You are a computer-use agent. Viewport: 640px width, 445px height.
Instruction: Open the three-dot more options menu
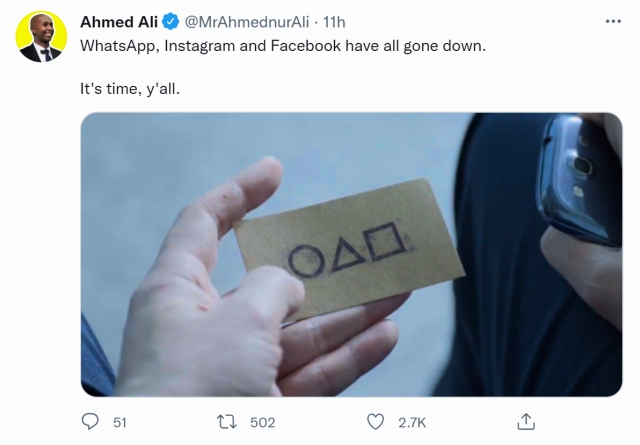pyautogui.click(x=613, y=21)
